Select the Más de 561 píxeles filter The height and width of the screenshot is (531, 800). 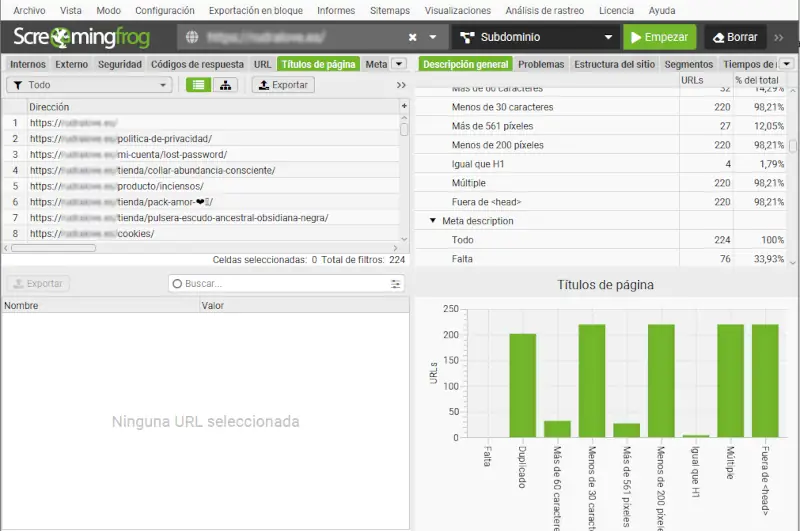pyautogui.click(x=601, y=126)
